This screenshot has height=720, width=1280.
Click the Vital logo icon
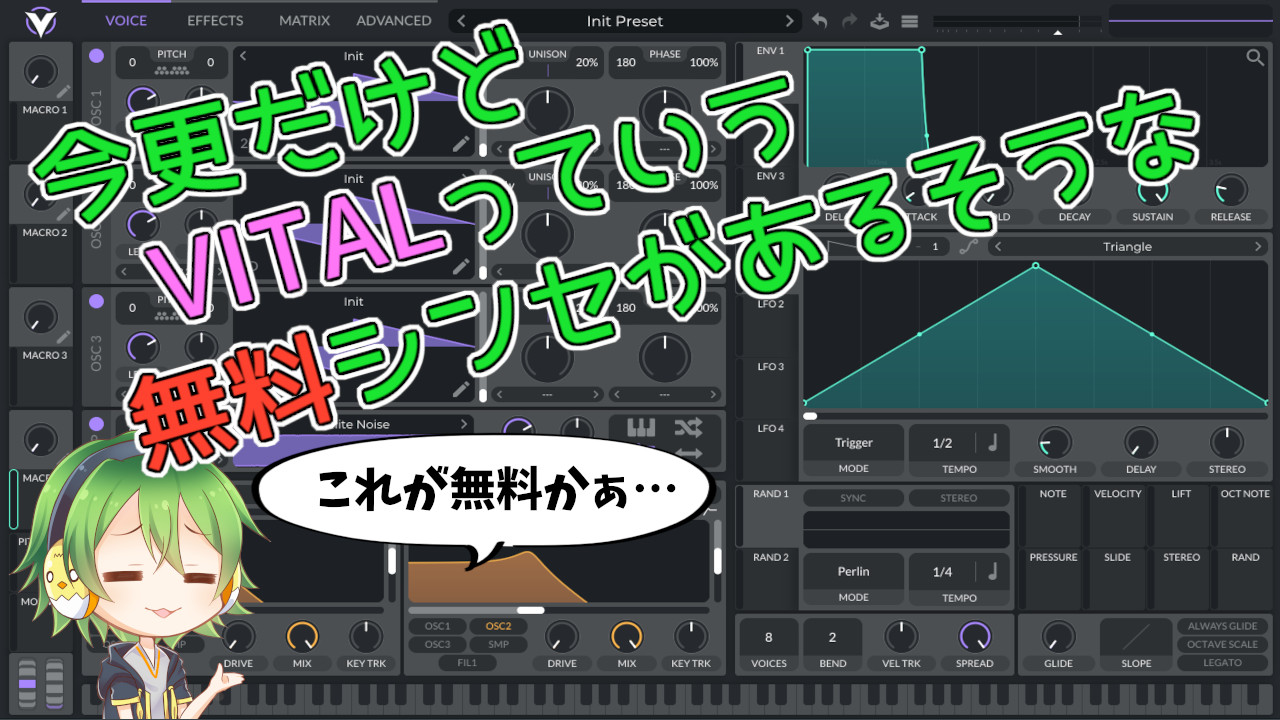(x=40, y=21)
